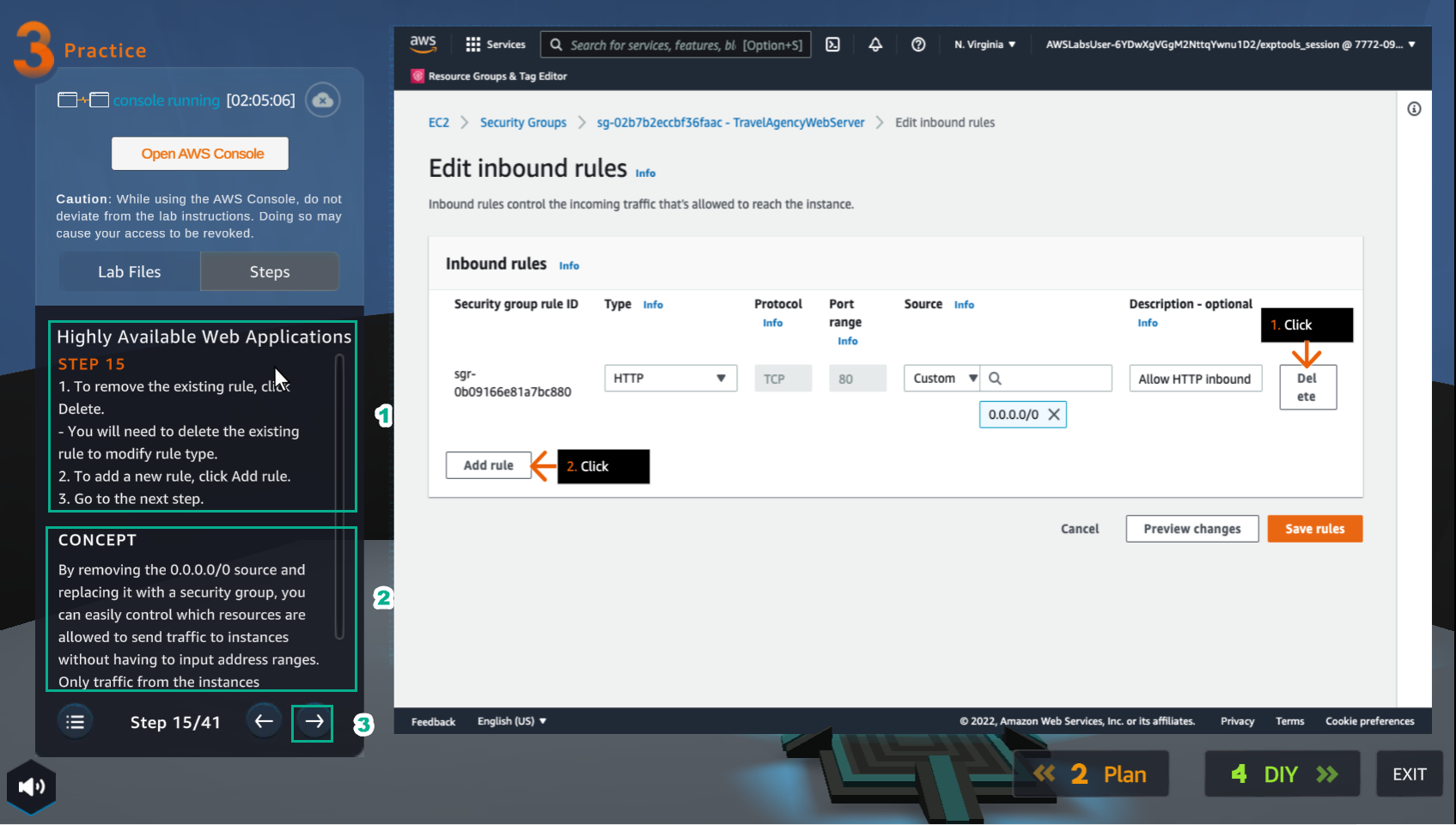Go back to 2 Plan phase
This screenshot has height=825, width=1456.
point(1090,774)
